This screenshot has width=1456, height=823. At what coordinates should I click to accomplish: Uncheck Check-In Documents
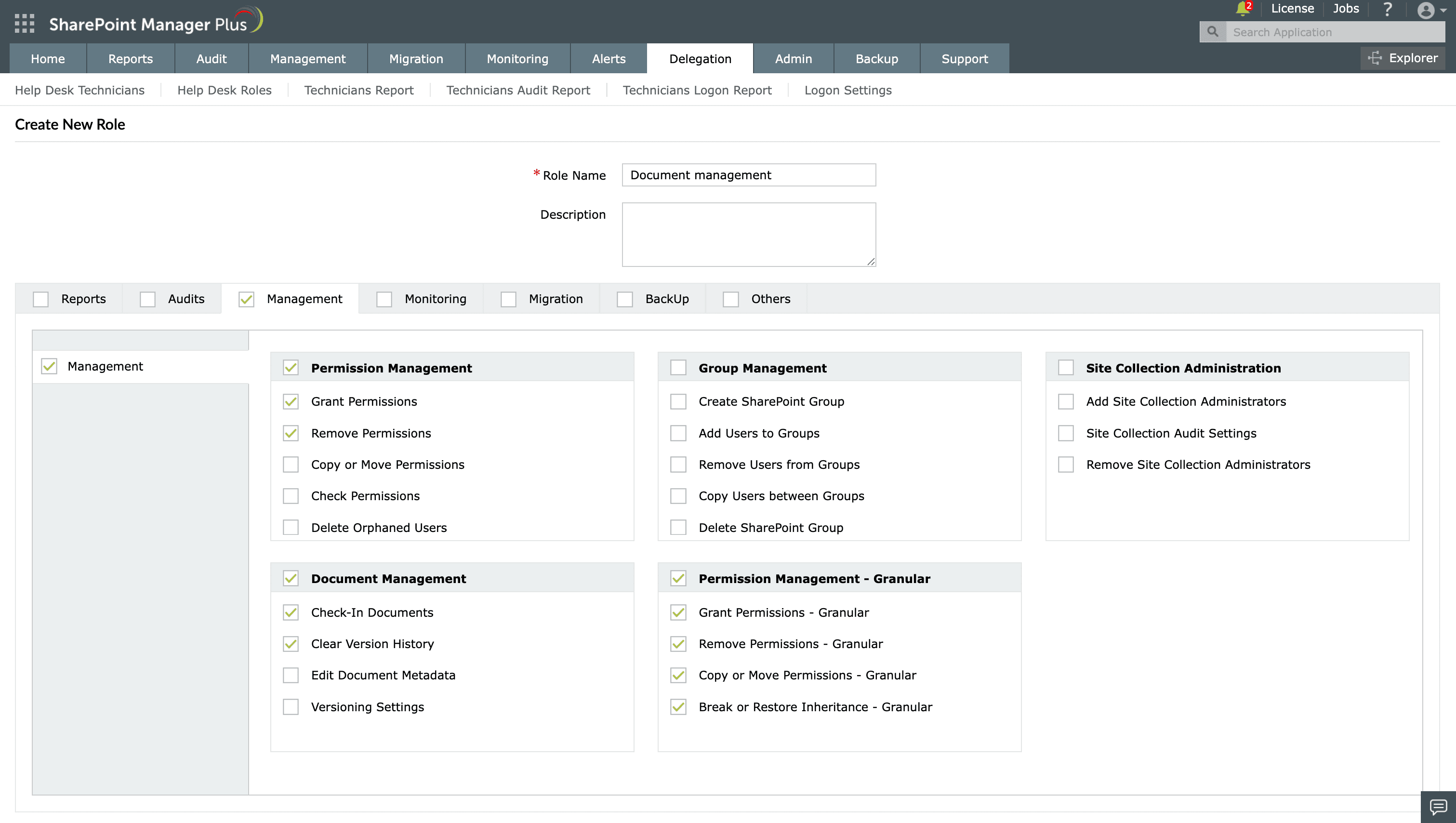point(291,612)
